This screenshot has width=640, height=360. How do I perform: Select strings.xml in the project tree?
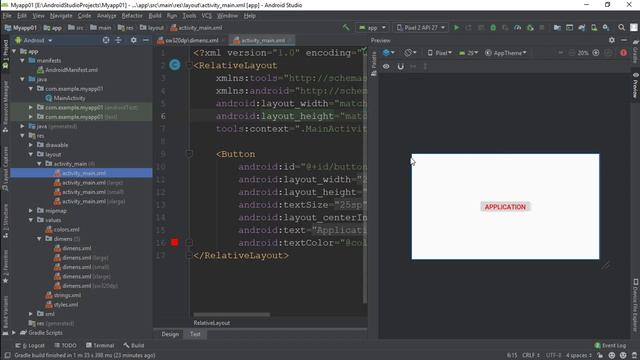[x=63, y=295]
